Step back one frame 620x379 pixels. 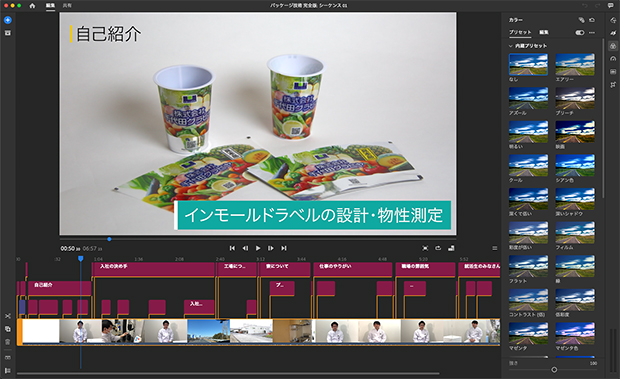[x=245, y=248]
